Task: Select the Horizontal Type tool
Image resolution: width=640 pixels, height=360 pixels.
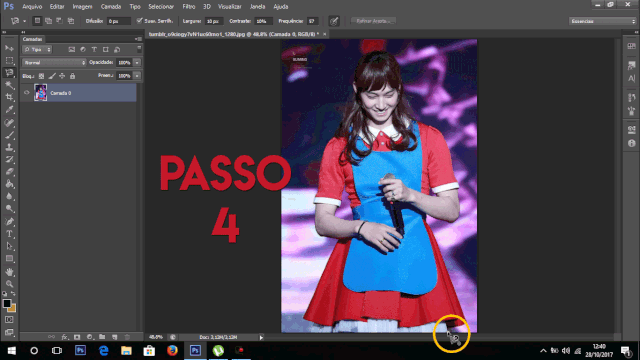Action: pyautogui.click(x=9, y=234)
